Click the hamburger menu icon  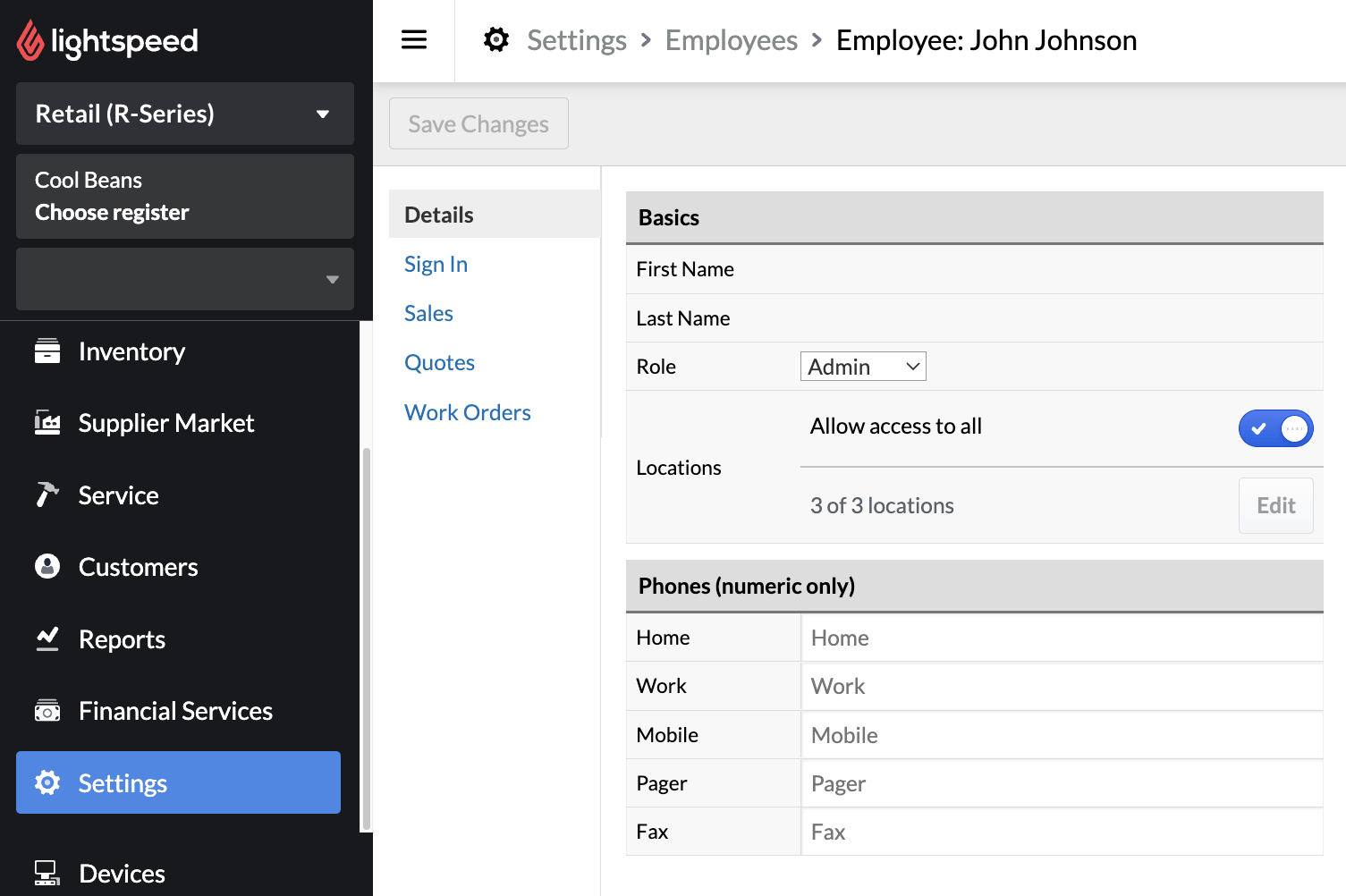(413, 39)
